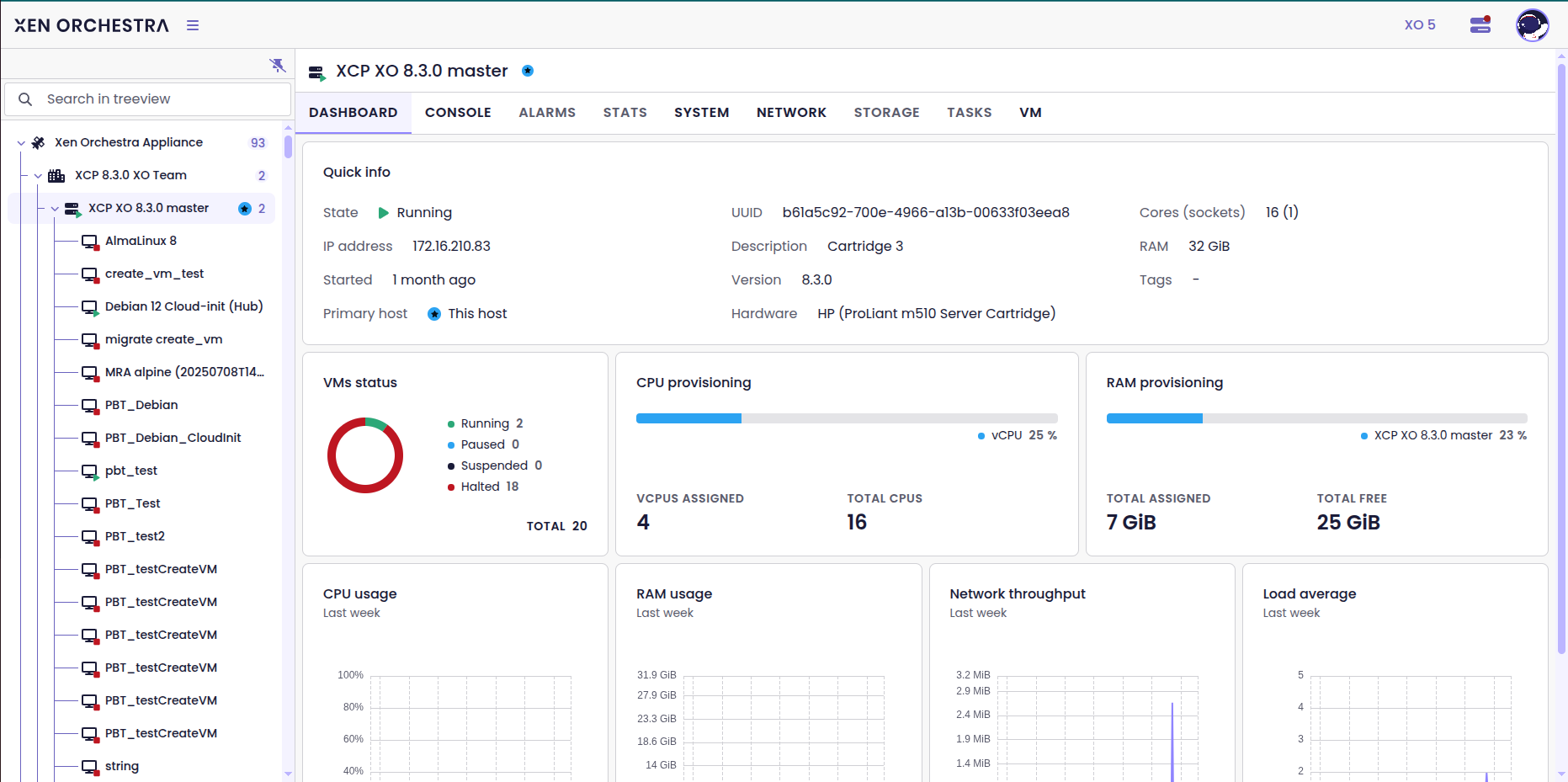
Task: Open the This host primary host link
Action: click(x=477, y=313)
